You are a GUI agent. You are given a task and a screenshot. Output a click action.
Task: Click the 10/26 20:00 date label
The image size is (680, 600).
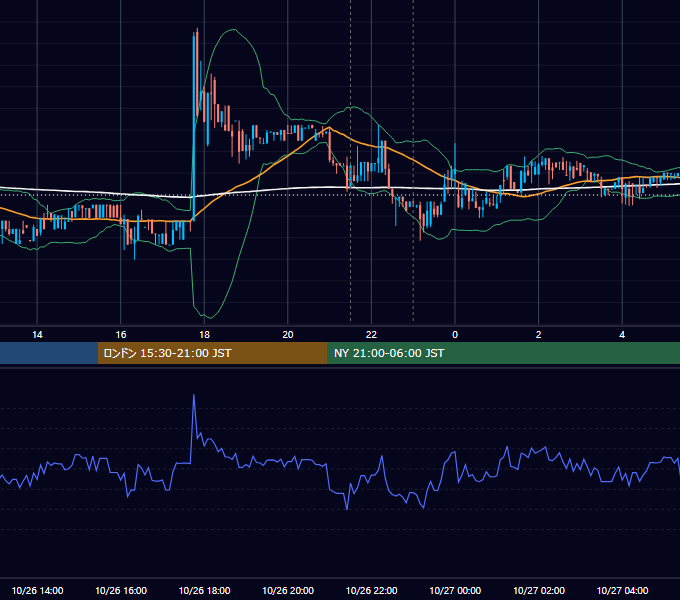[x=288, y=590]
